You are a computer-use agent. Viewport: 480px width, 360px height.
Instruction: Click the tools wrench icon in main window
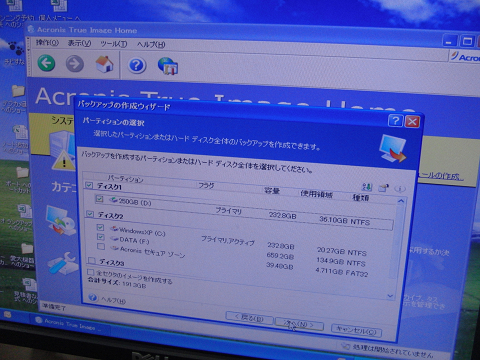click(x=63, y=263)
